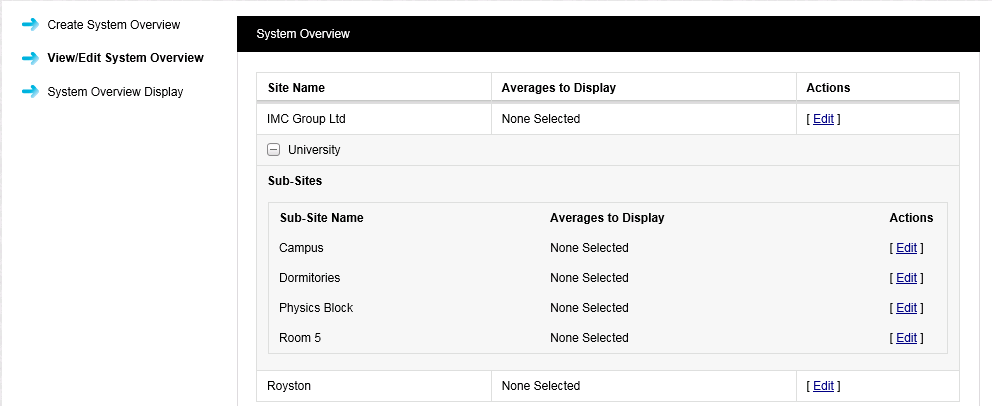Go to System Overview Display
Image resolution: width=992 pixels, height=406 pixels.
coord(115,92)
